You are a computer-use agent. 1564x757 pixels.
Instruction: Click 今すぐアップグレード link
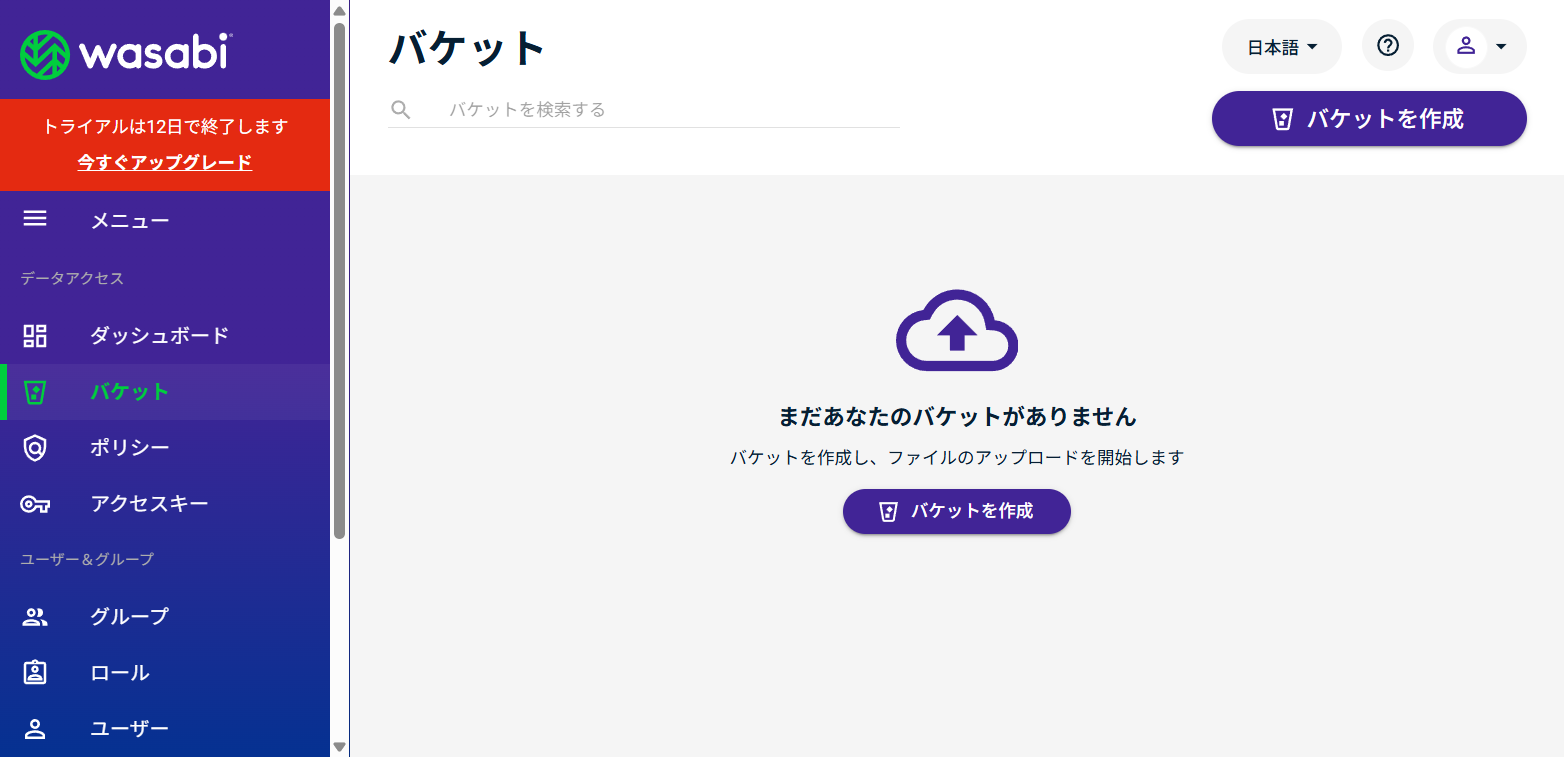tap(165, 162)
